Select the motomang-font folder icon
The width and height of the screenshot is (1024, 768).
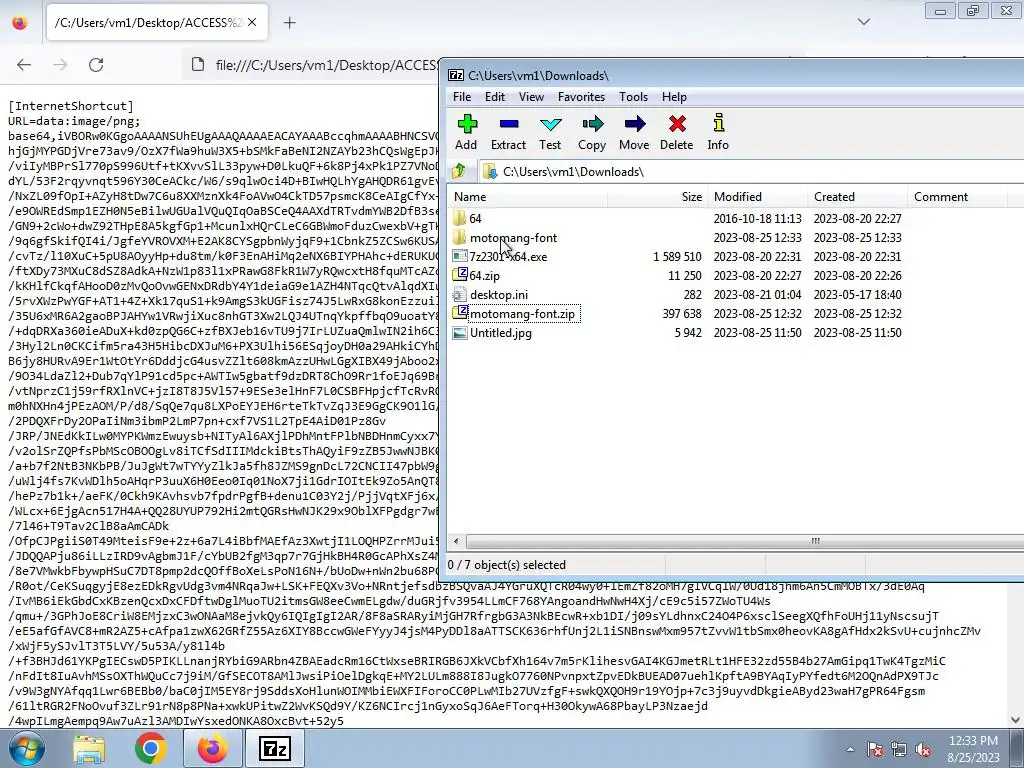(460, 237)
